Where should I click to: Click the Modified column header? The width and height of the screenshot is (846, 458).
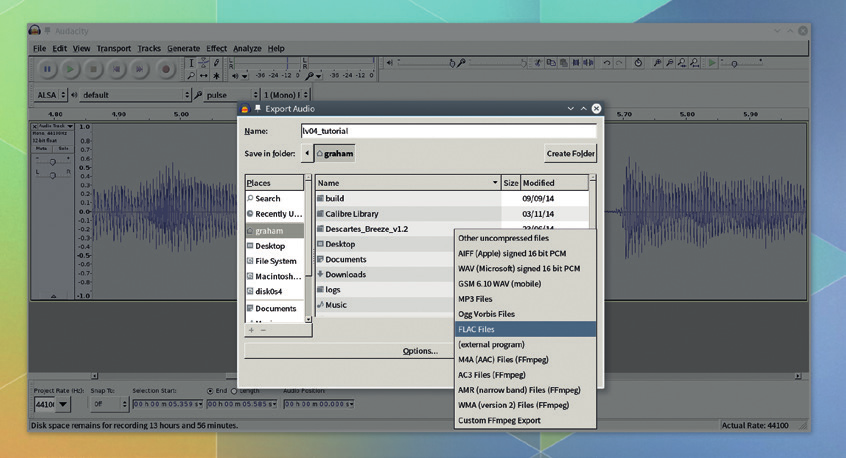pos(554,183)
